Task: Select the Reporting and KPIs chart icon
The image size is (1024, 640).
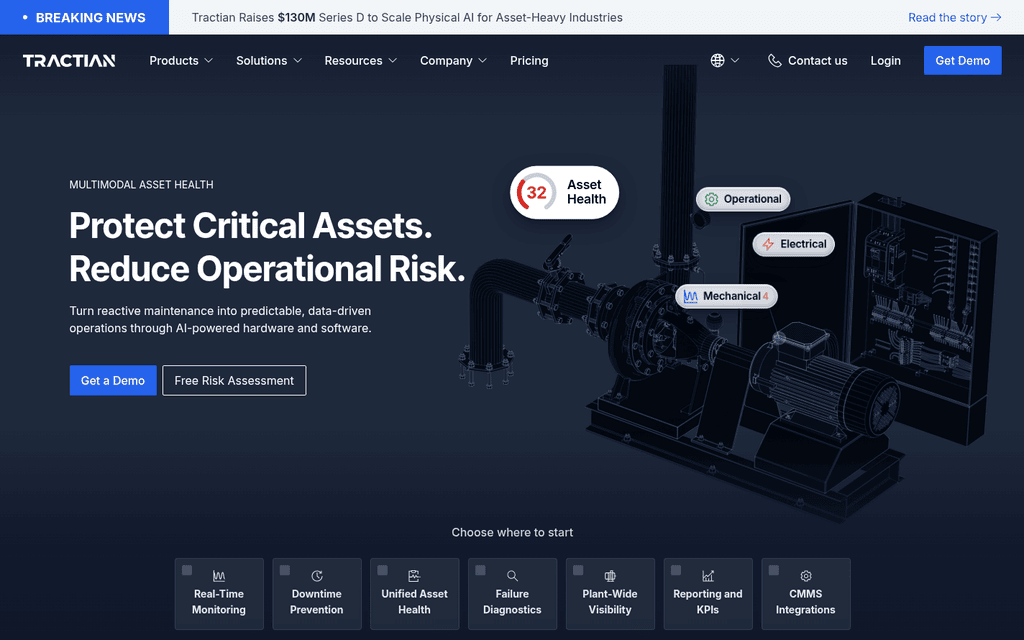Action: click(708, 576)
